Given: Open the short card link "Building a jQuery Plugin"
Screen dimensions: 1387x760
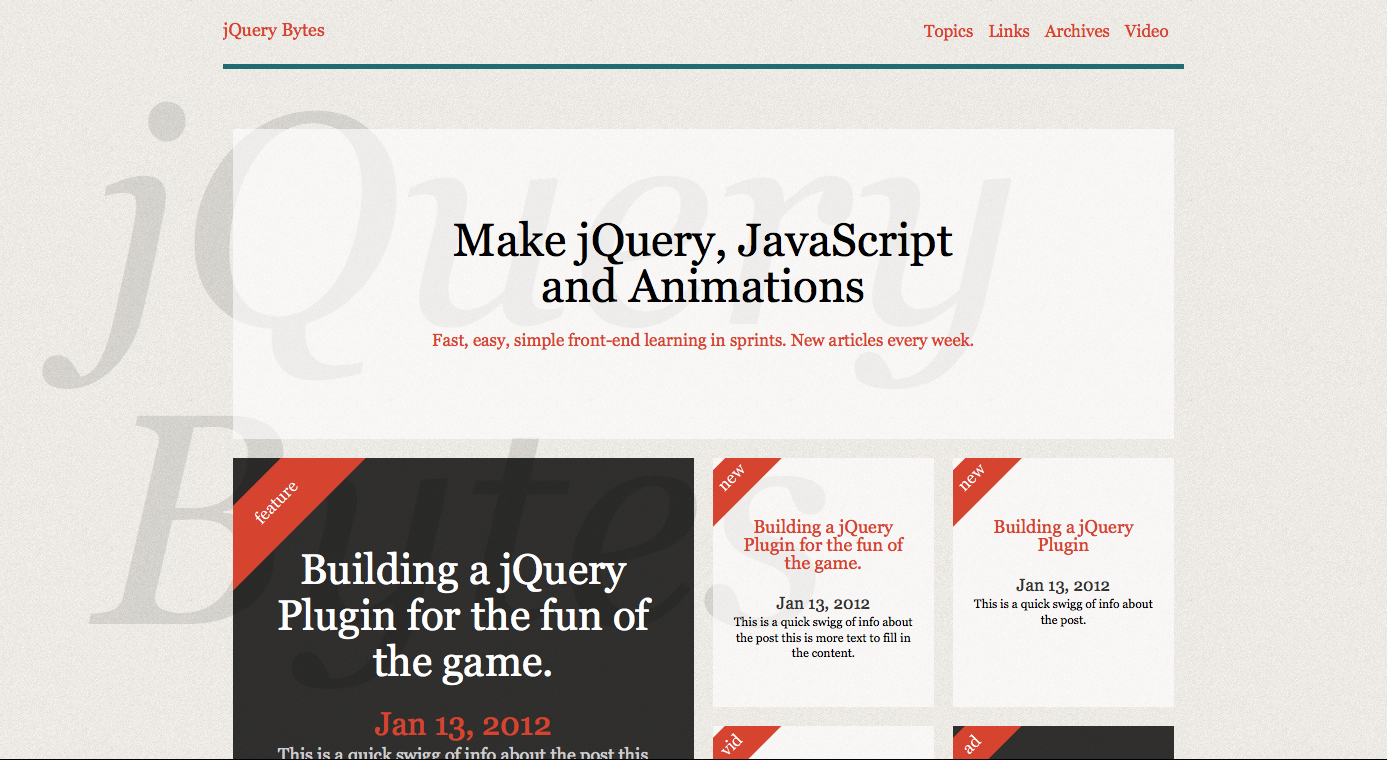Looking at the screenshot, I should [x=1063, y=536].
